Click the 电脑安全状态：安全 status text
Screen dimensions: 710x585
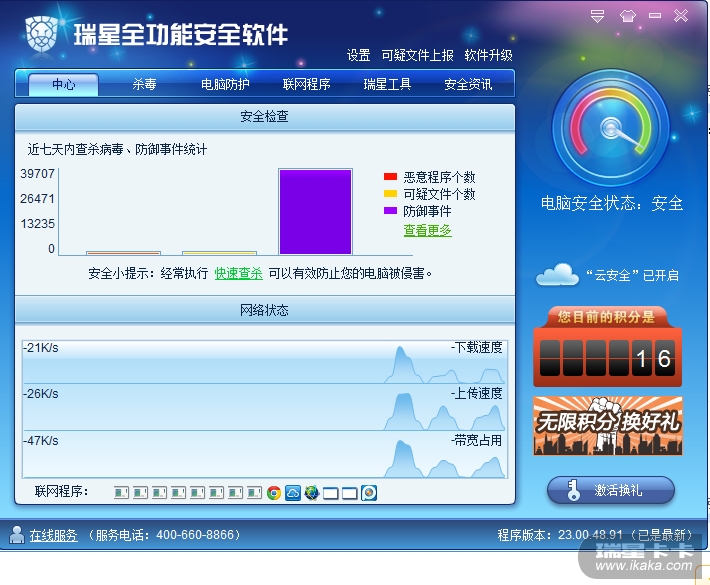[x=612, y=203]
